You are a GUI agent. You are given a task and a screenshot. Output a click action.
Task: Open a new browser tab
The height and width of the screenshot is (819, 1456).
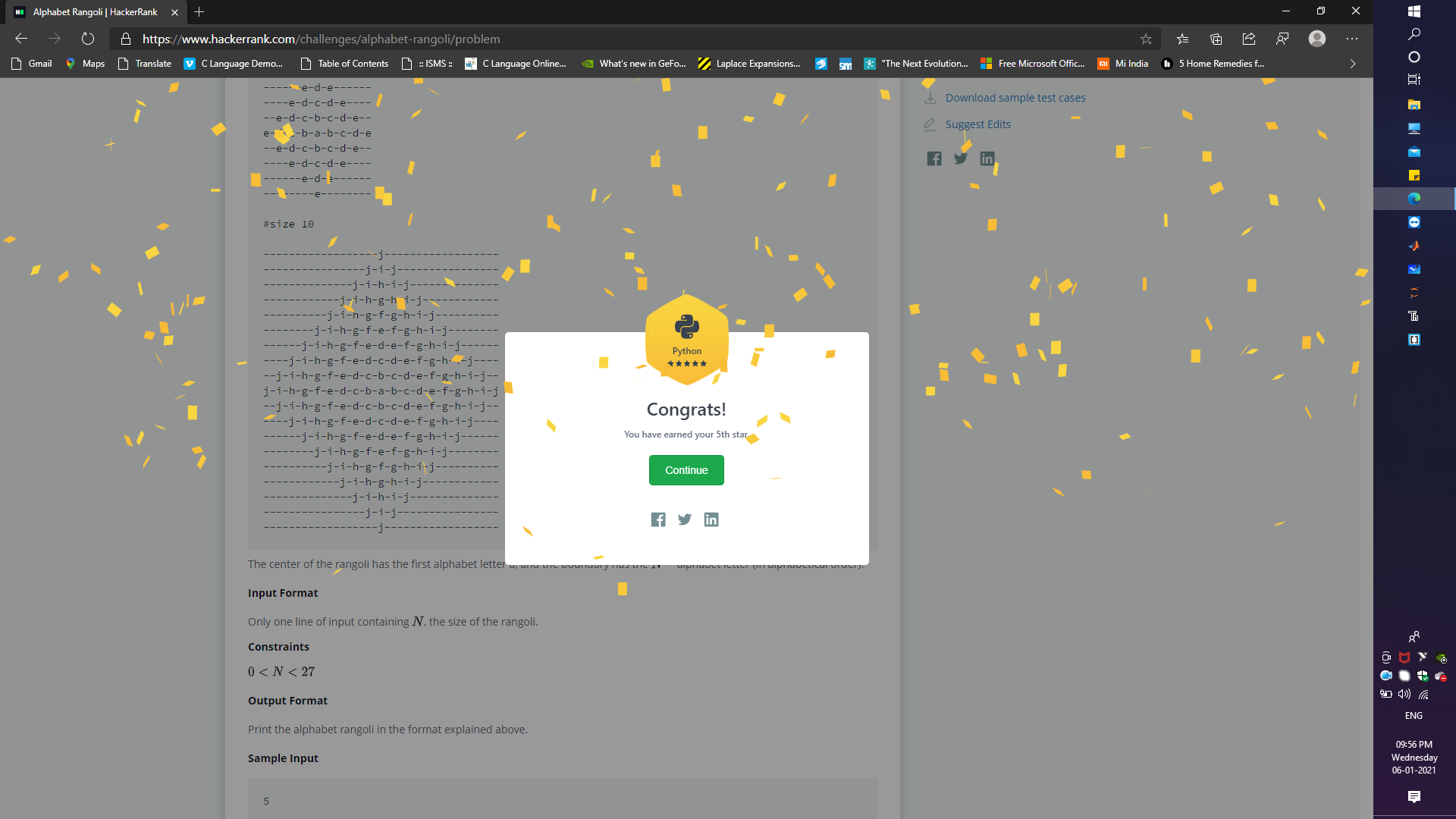click(199, 12)
